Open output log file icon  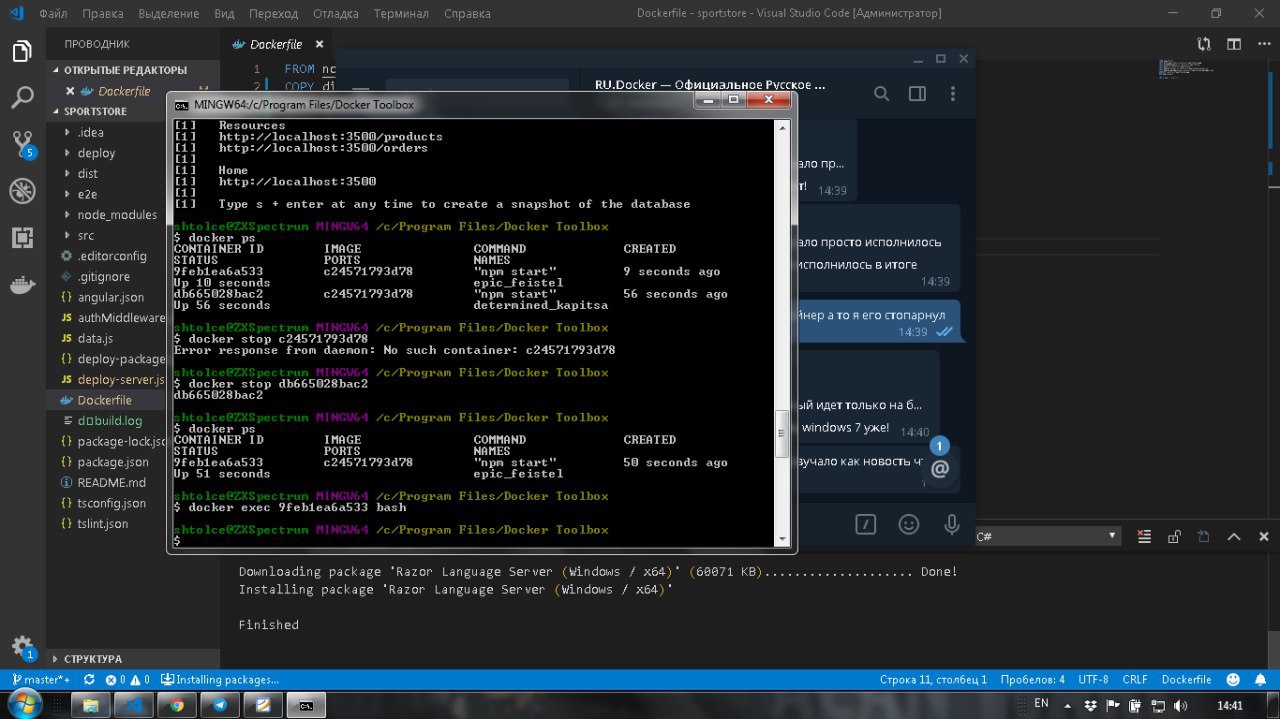(1204, 537)
